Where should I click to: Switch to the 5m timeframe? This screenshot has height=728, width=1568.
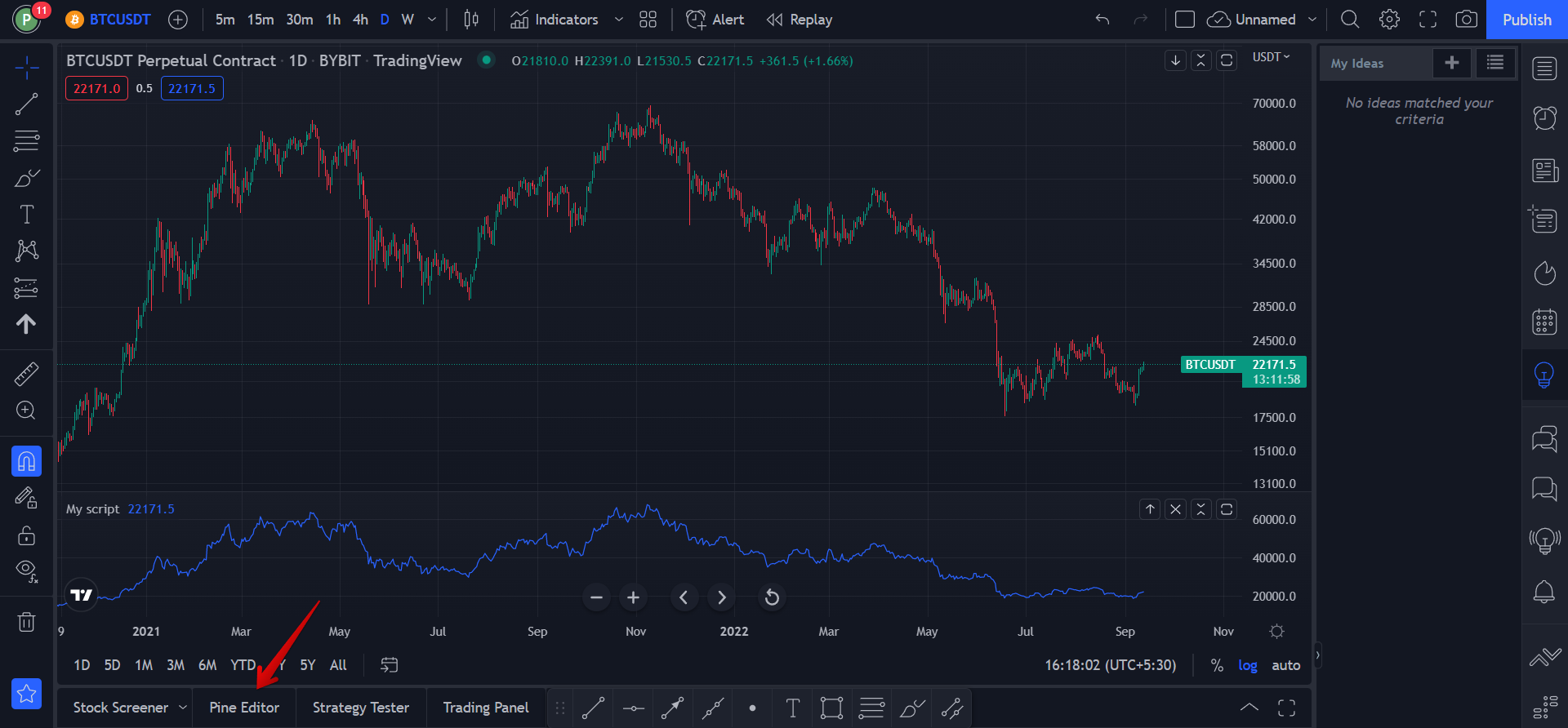click(225, 20)
